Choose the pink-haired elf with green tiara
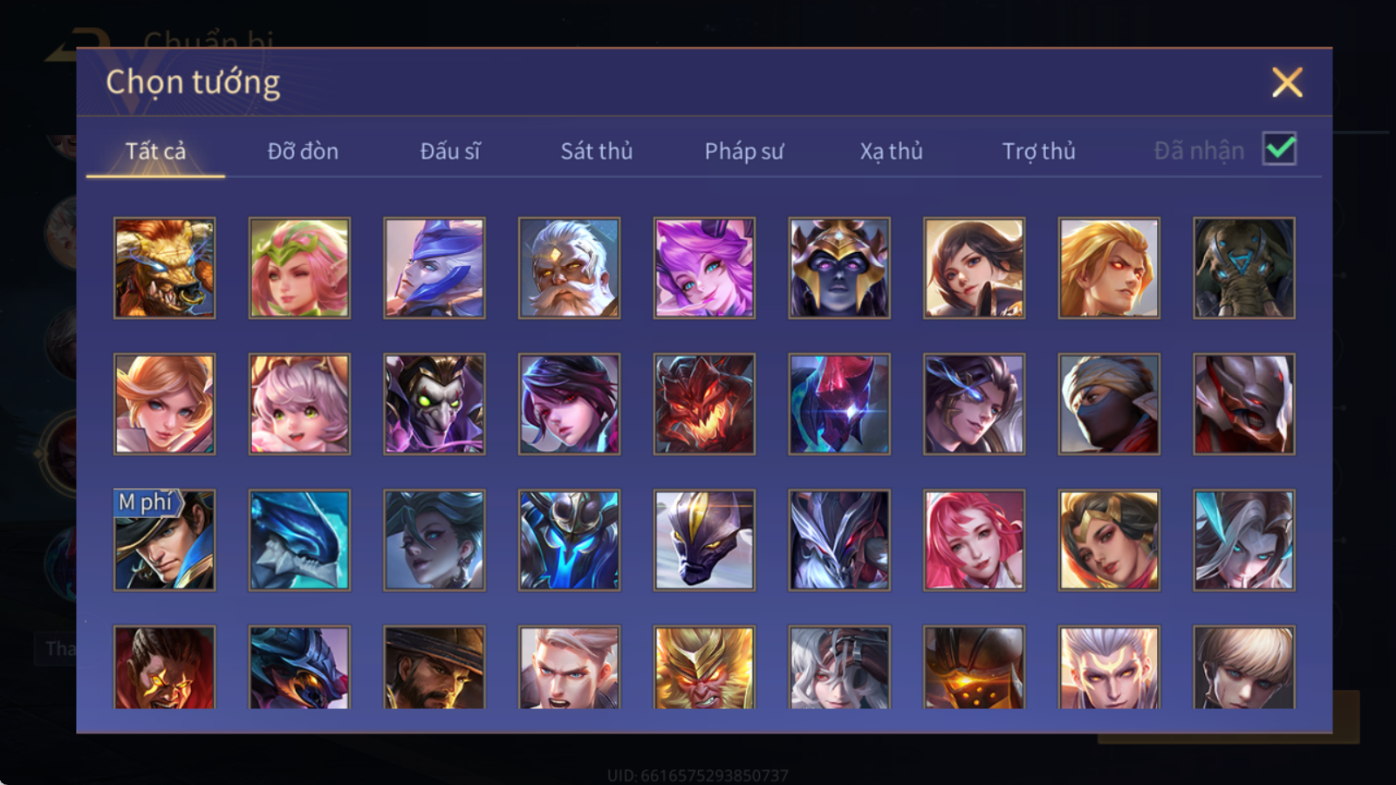 click(299, 268)
